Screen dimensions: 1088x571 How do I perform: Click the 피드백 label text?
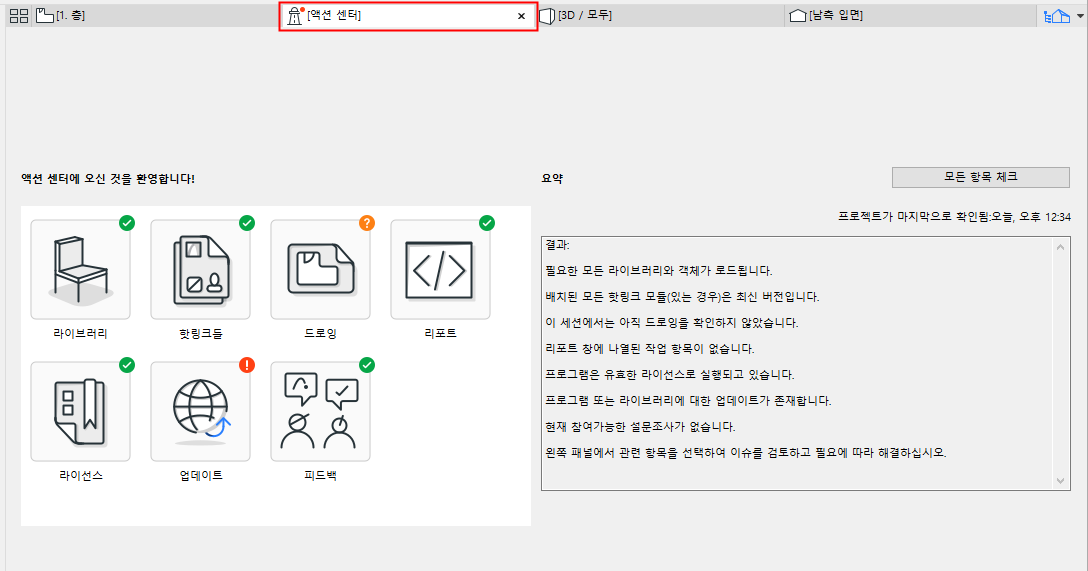click(x=321, y=475)
